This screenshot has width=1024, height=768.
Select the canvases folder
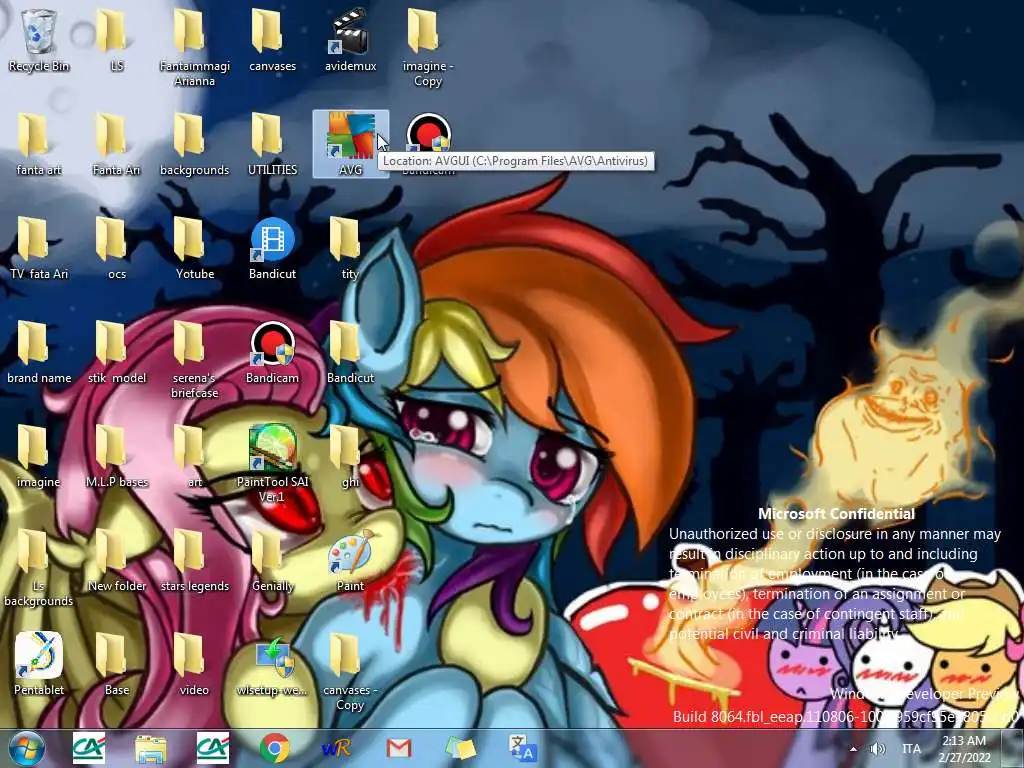[272, 40]
